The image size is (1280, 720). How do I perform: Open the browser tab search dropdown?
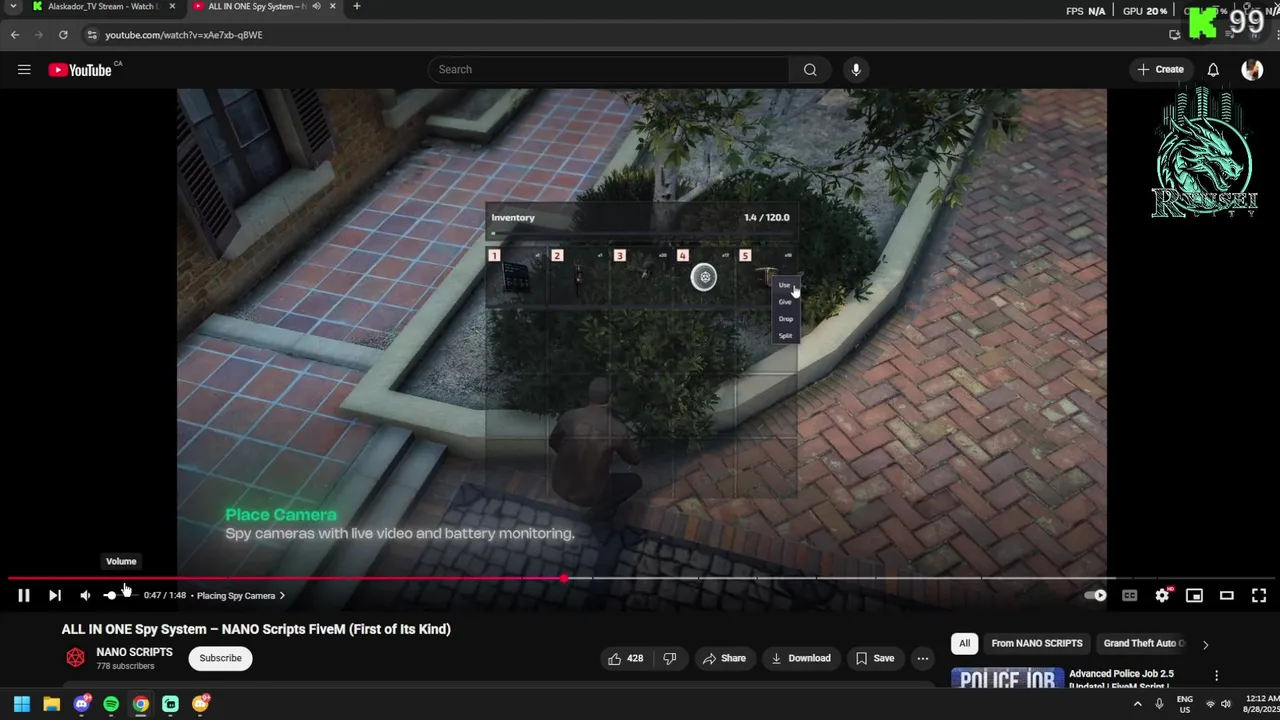pyautogui.click(x=13, y=6)
